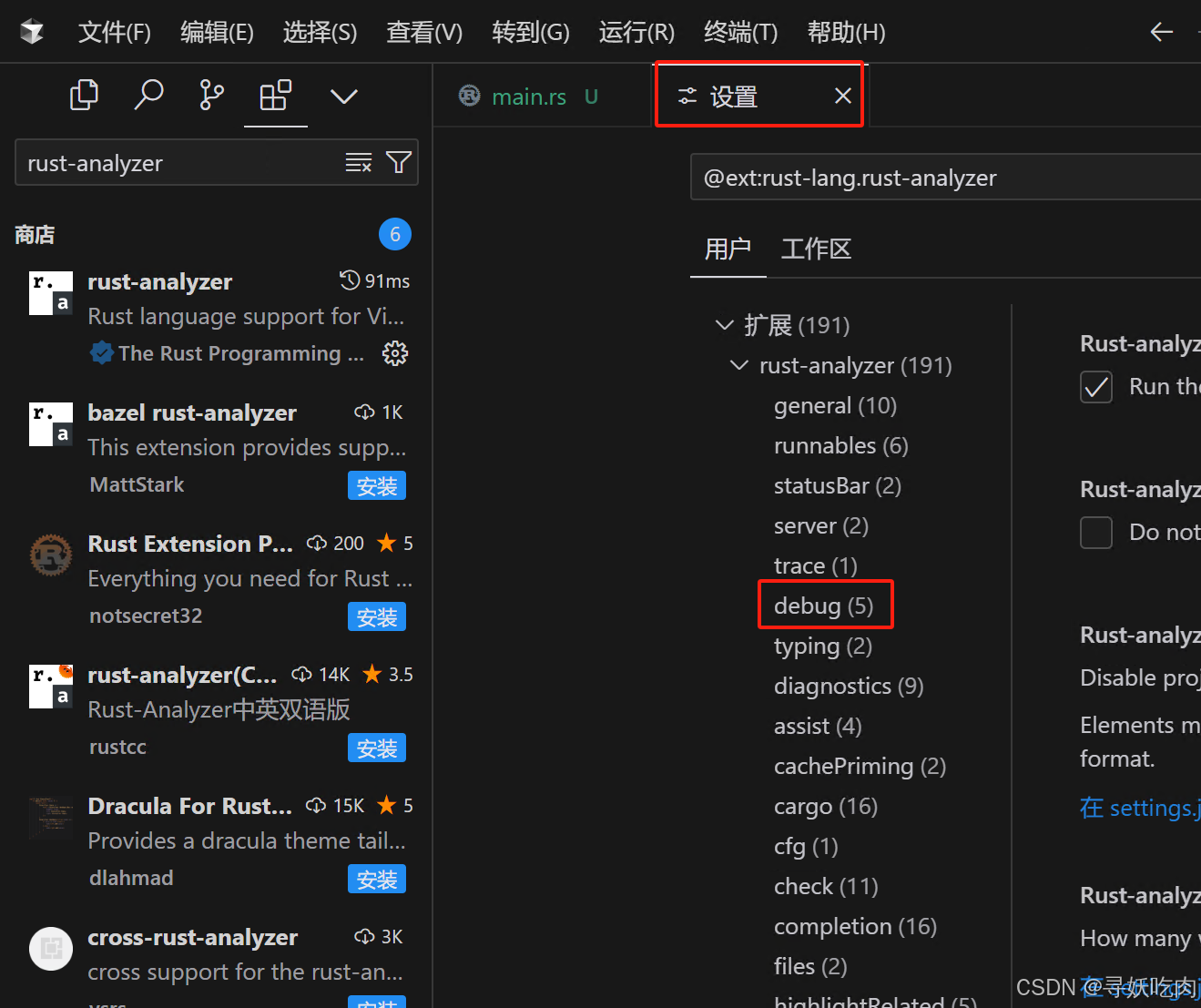Viewport: 1201px width, 1008px height.
Task: Select Rust Extension Pack gear logo
Action: 51,555
